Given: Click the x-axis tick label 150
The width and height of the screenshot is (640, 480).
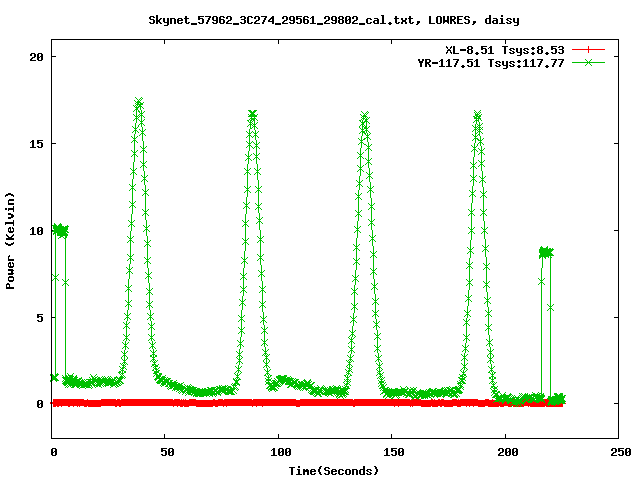Looking at the screenshot, I should pyautogui.click(x=394, y=452).
